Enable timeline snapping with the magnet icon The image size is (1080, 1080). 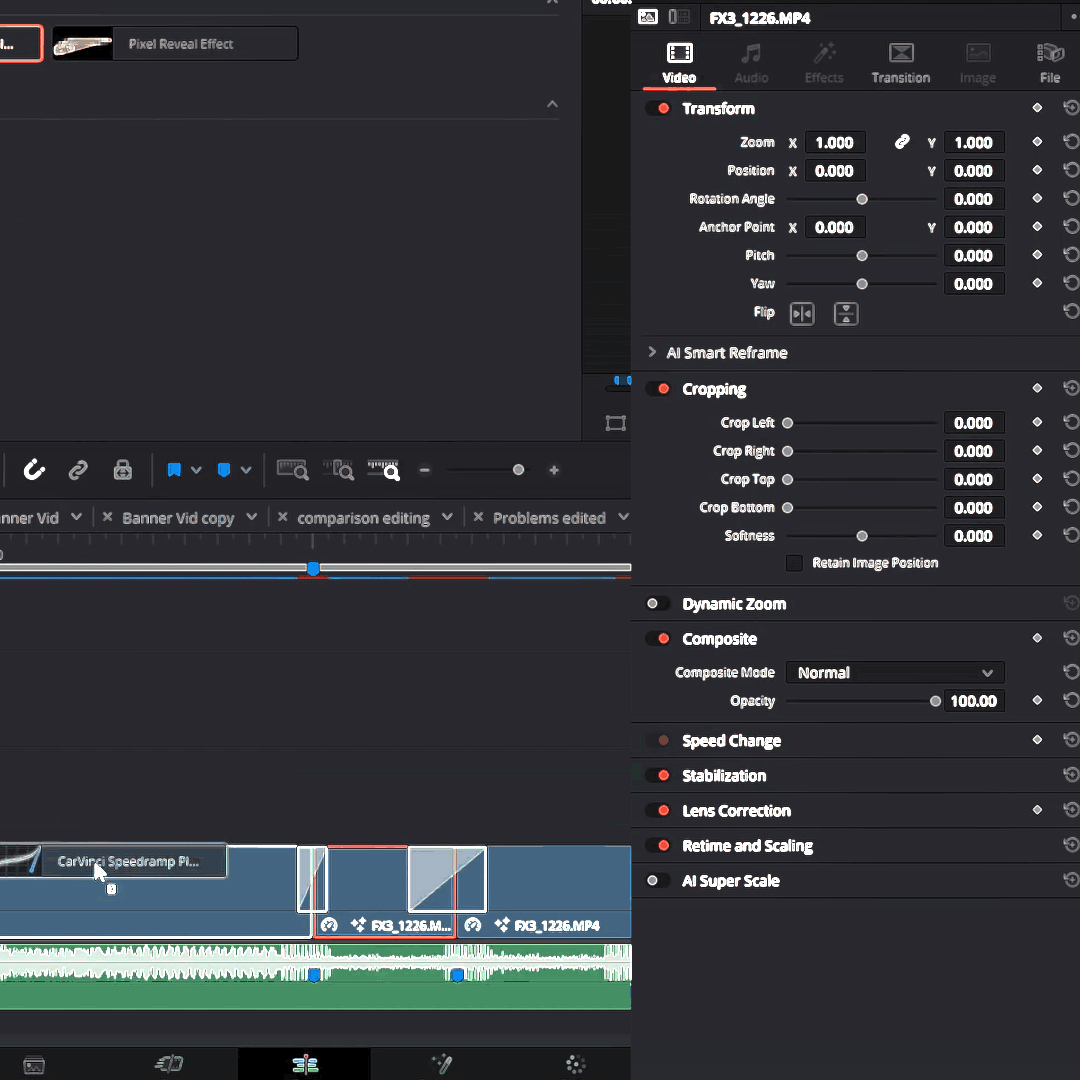(x=34, y=470)
